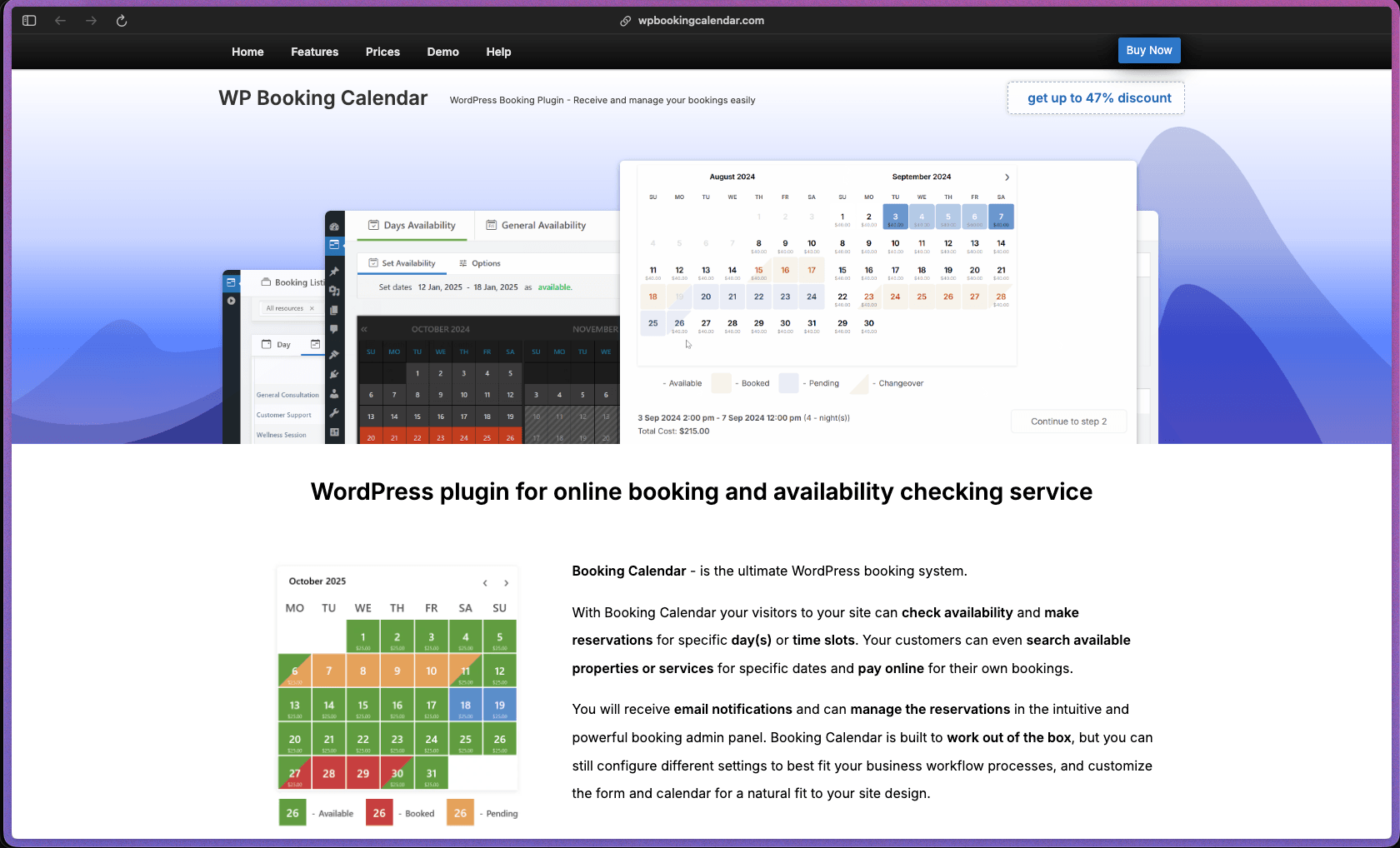This screenshot has width=1400, height=848.
Task: Select the Set Availability sub-tab
Action: click(x=402, y=263)
